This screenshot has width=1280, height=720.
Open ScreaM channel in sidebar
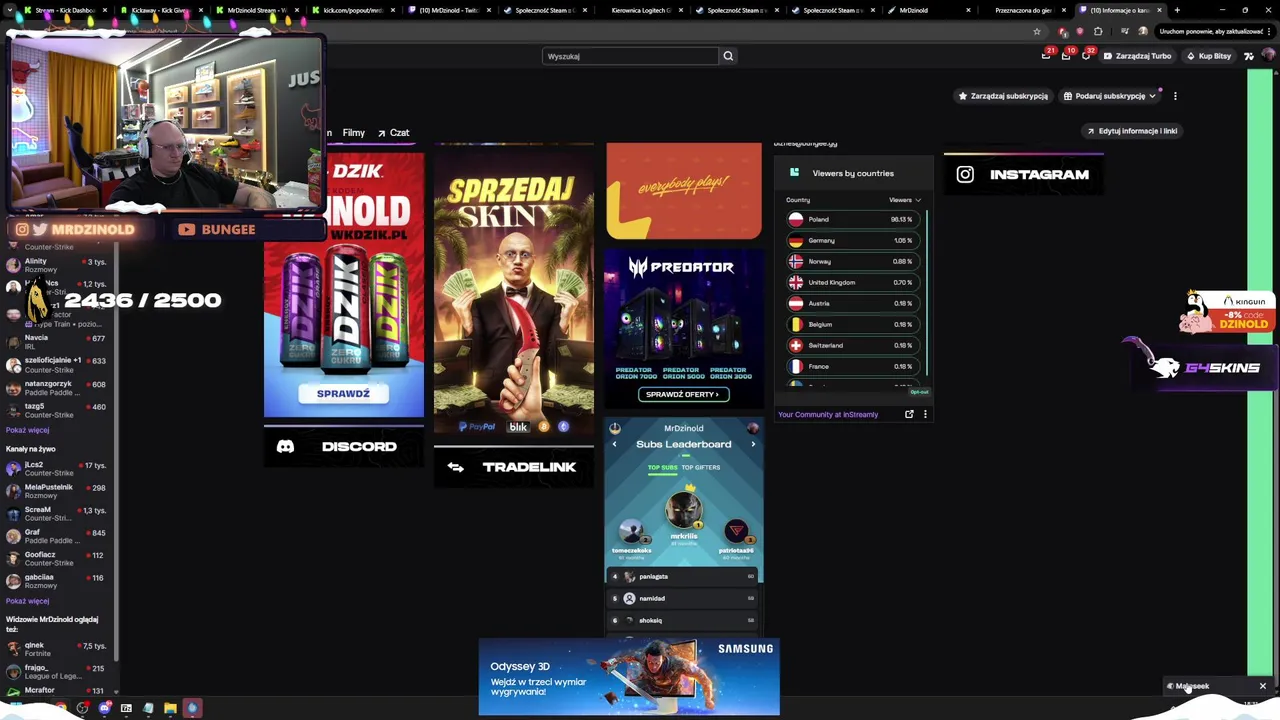tap(58, 514)
